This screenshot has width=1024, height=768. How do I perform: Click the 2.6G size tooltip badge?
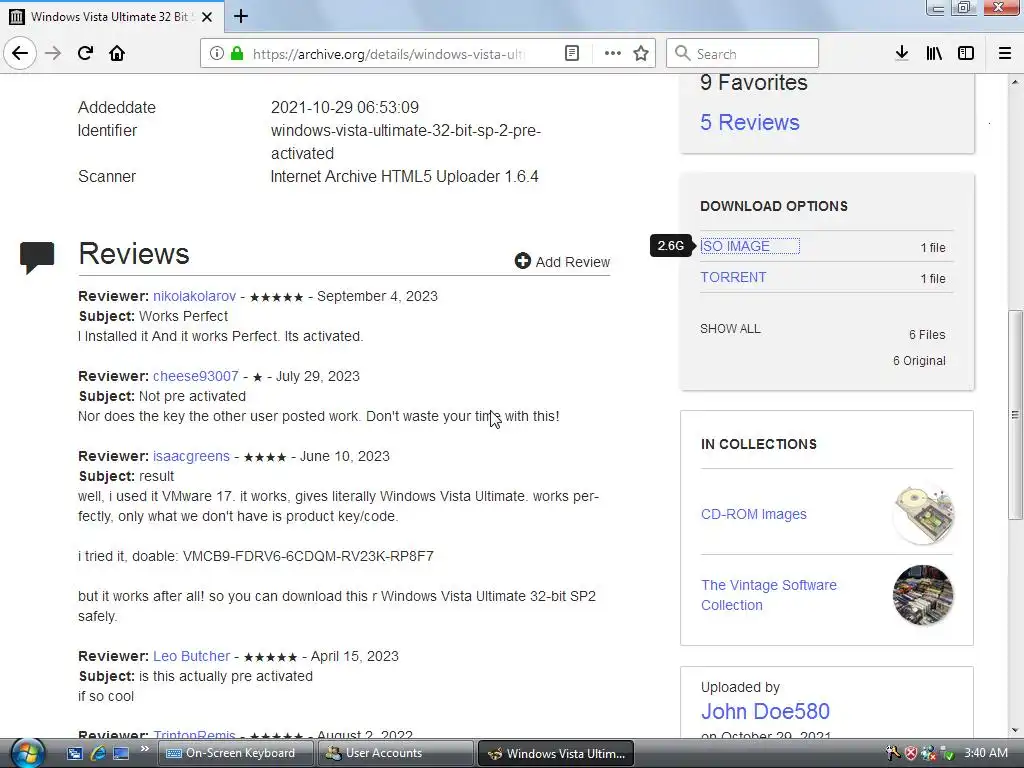(x=671, y=246)
